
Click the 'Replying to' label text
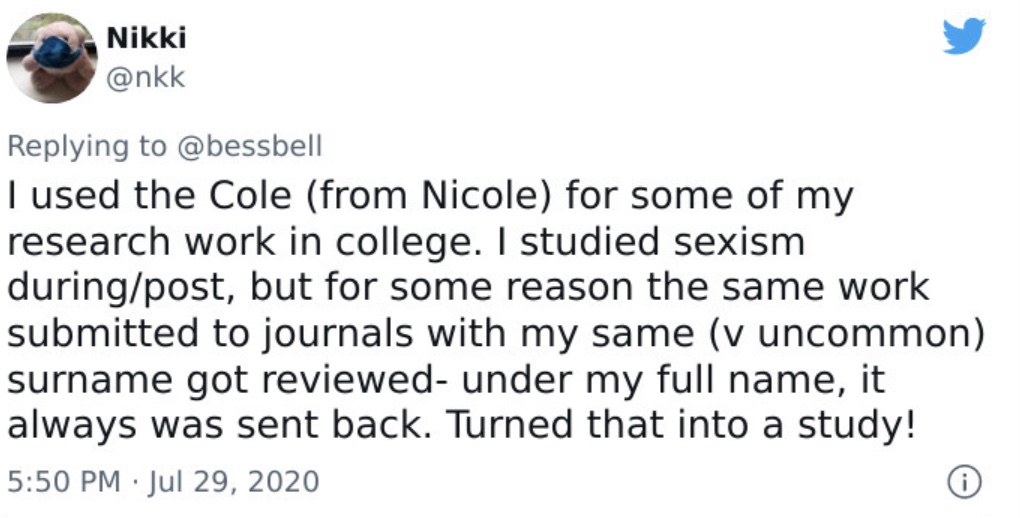87,146
